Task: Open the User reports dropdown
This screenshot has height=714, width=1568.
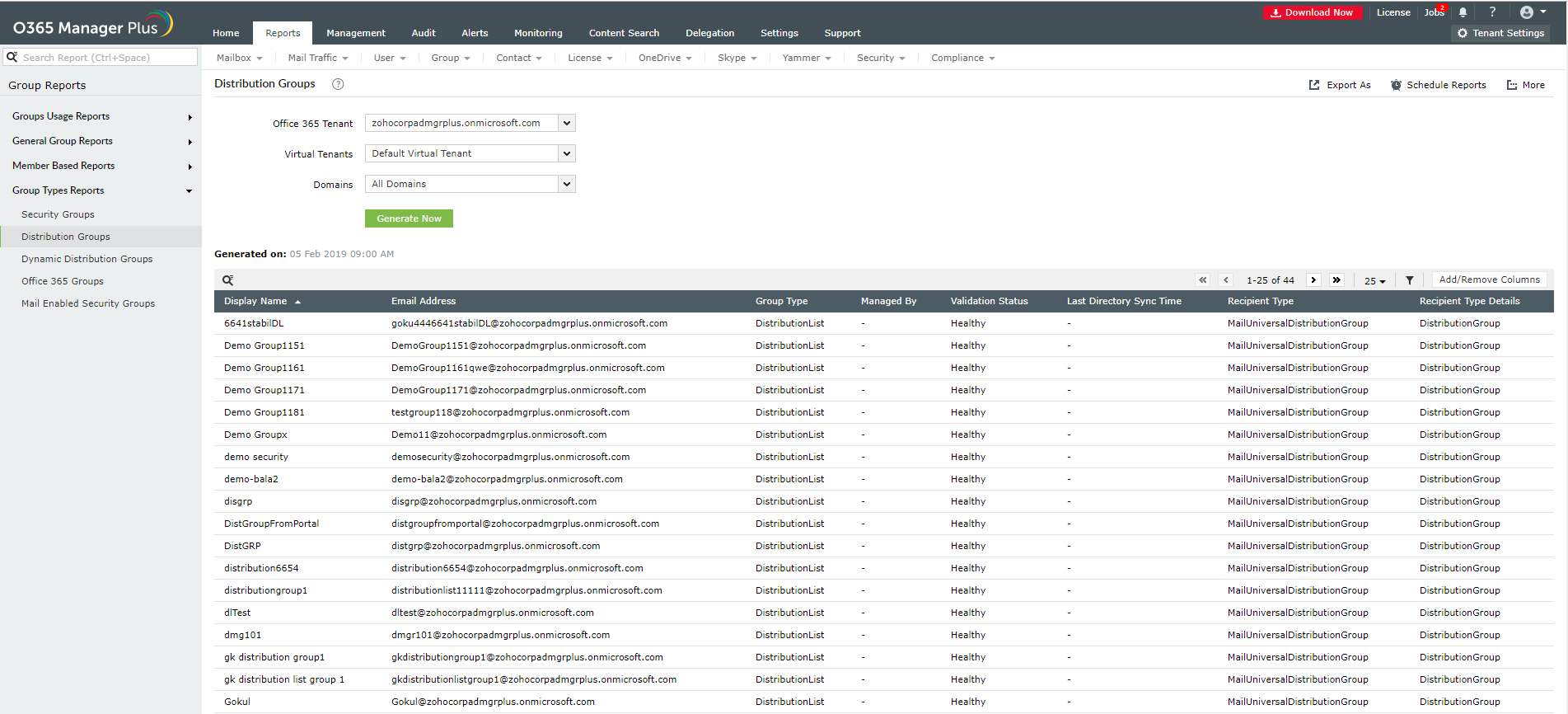Action: coord(390,58)
